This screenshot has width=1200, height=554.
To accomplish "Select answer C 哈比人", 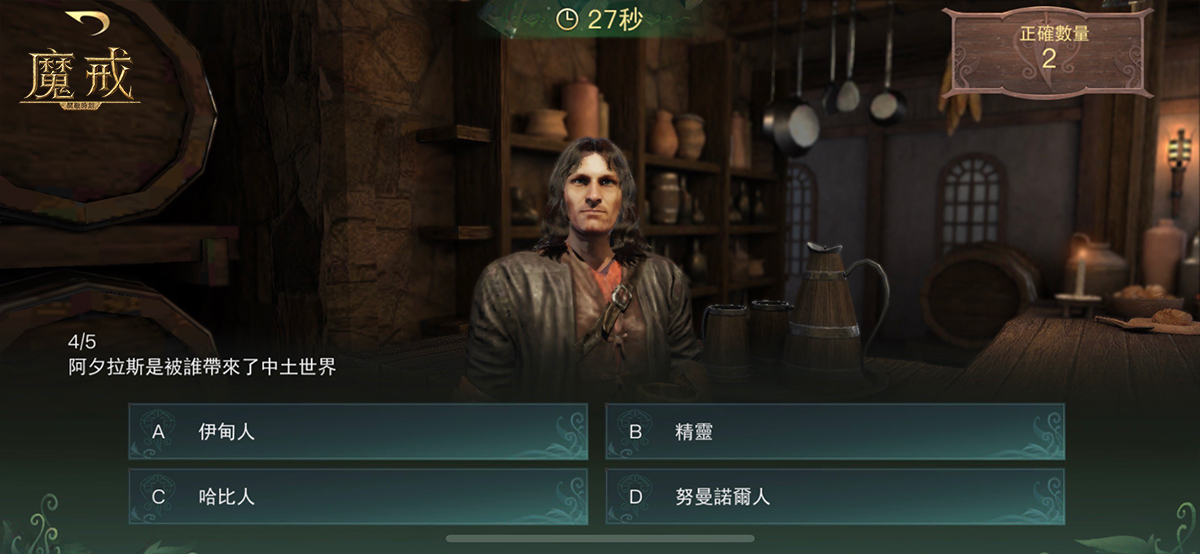I will click(x=358, y=497).
